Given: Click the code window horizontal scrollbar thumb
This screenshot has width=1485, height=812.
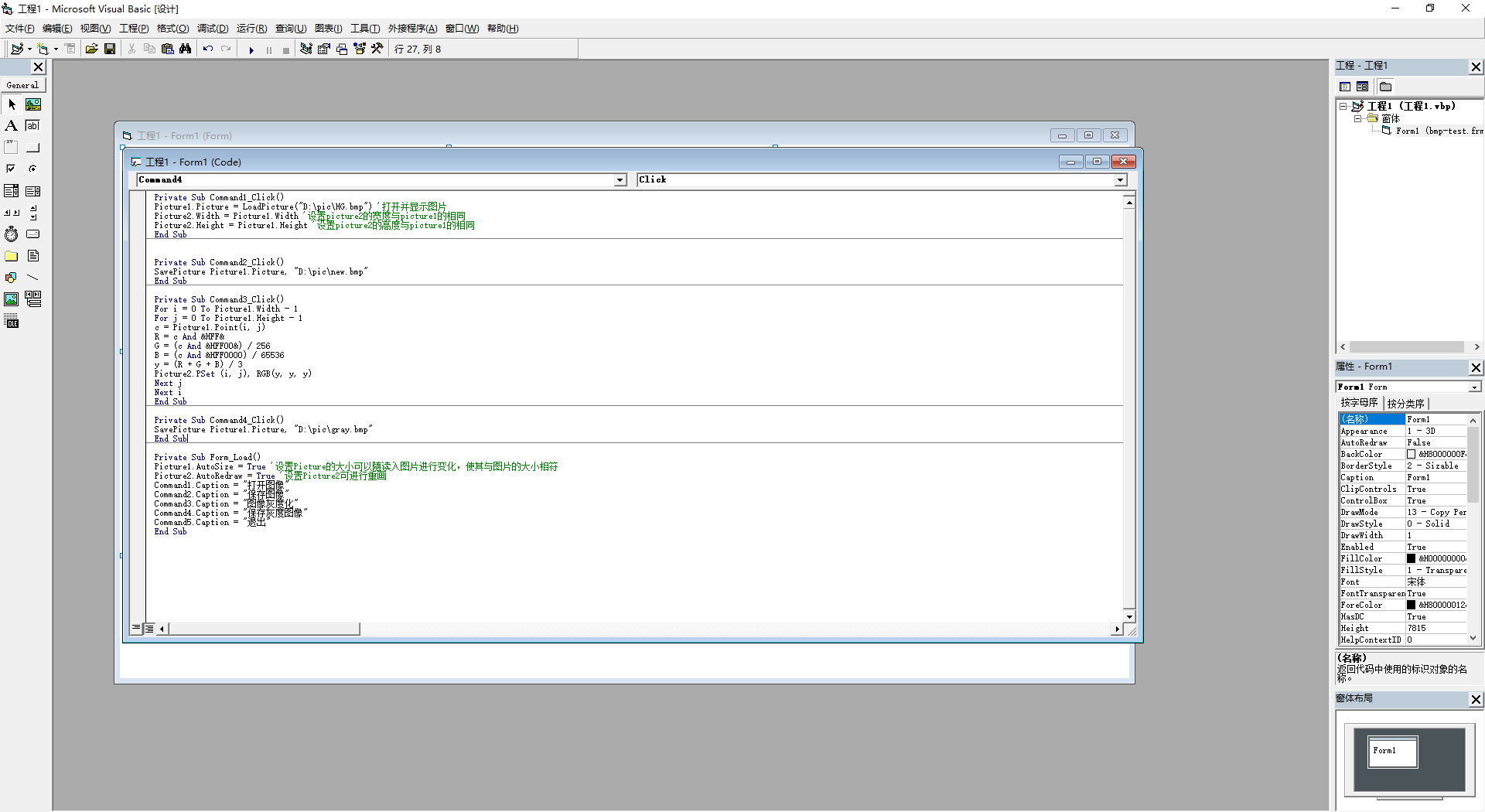Looking at the screenshot, I should pos(265,629).
